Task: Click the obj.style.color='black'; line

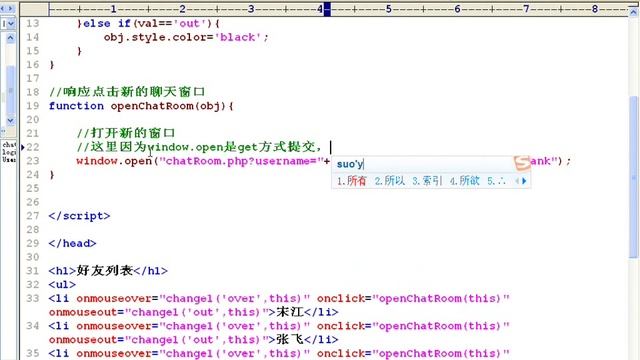Action: click(x=186, y=38)
